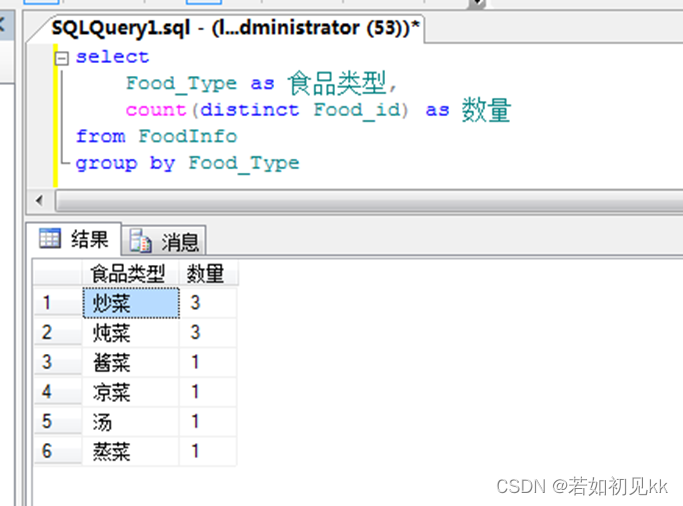Switch to the 结果 results tab

pos(74,239)
